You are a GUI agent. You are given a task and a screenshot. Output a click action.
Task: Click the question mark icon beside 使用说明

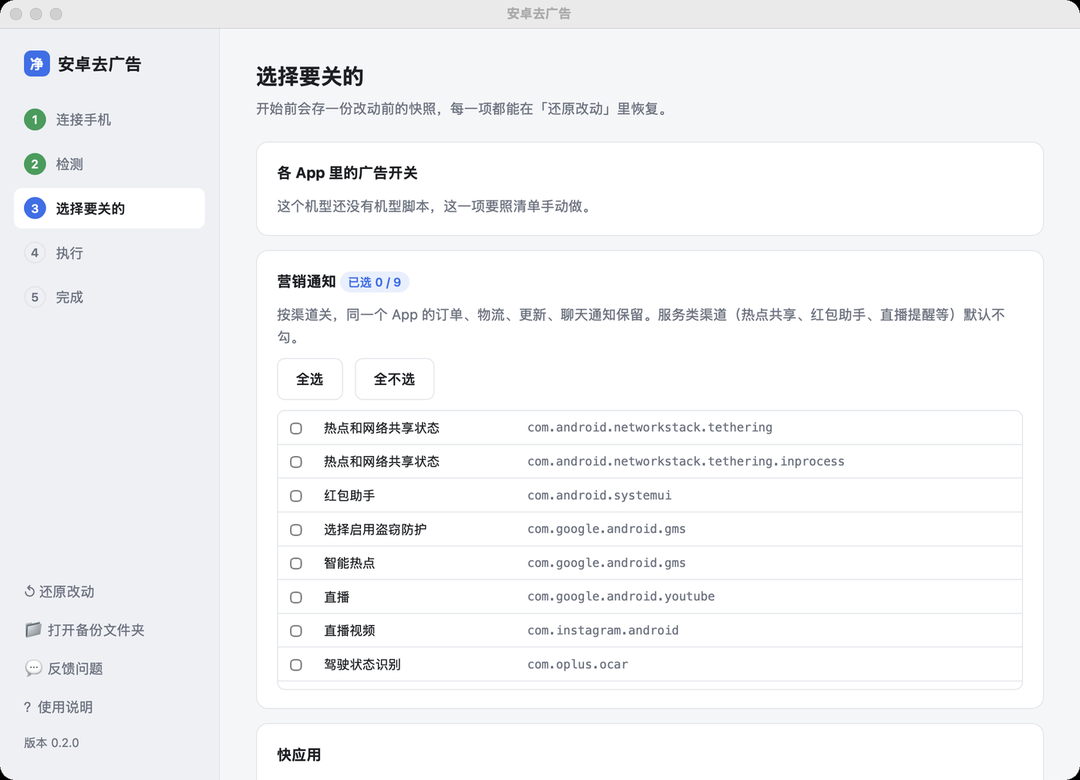[x=27, y=707]
